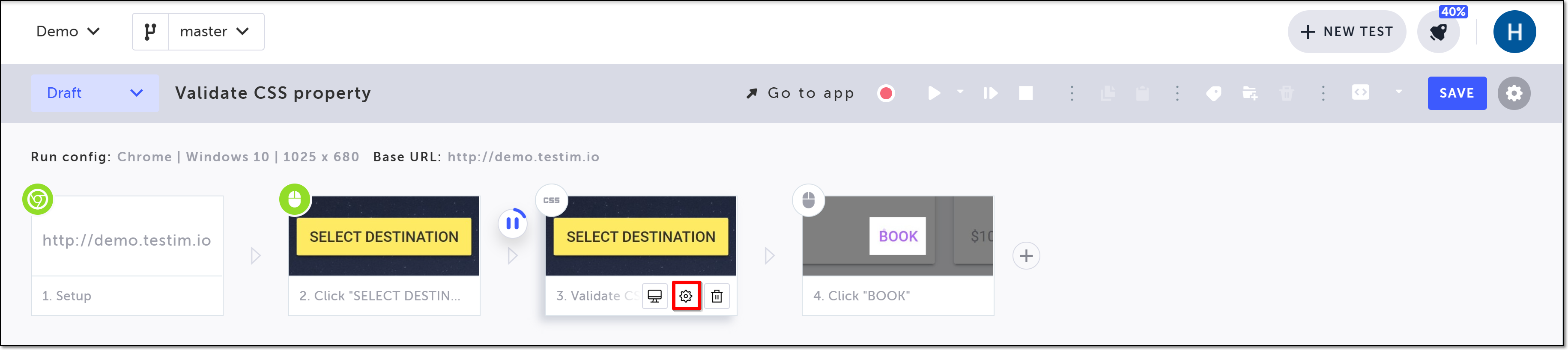Click the NEW TEST button
Screen dimensions: 1568x350
(x=1347, y=32)
